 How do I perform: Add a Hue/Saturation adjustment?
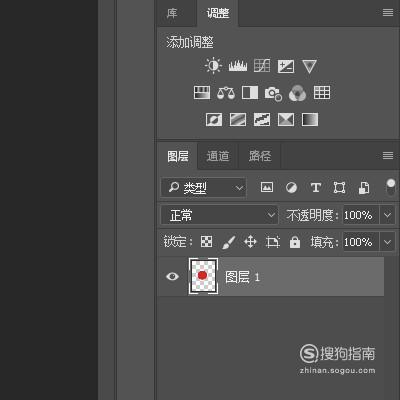[x=202, y=93]
